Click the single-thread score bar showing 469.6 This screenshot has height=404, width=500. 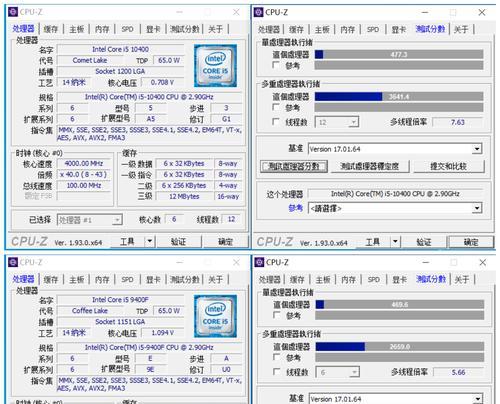tap(400, 304)
